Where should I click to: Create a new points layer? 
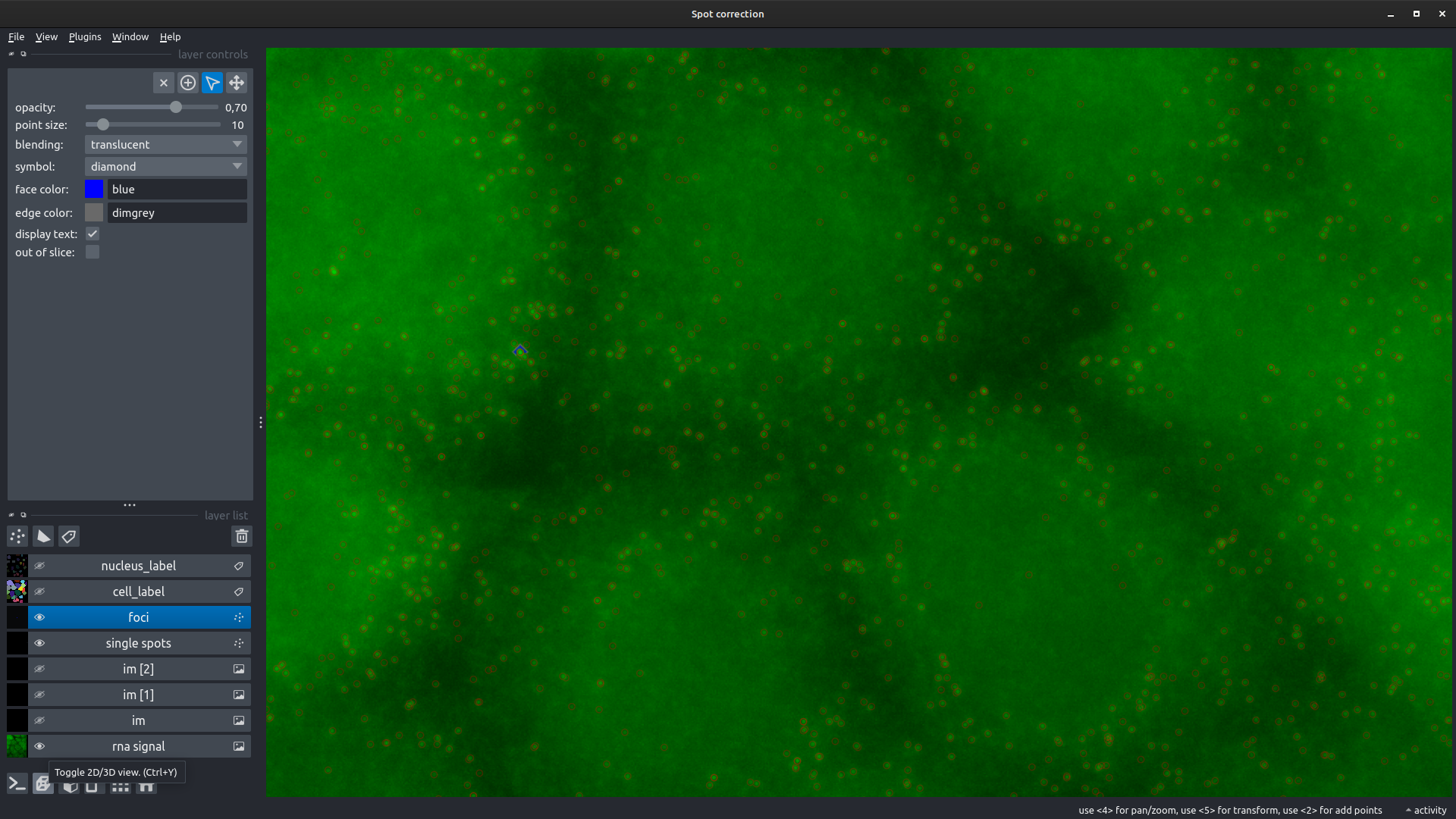(17, 537)
